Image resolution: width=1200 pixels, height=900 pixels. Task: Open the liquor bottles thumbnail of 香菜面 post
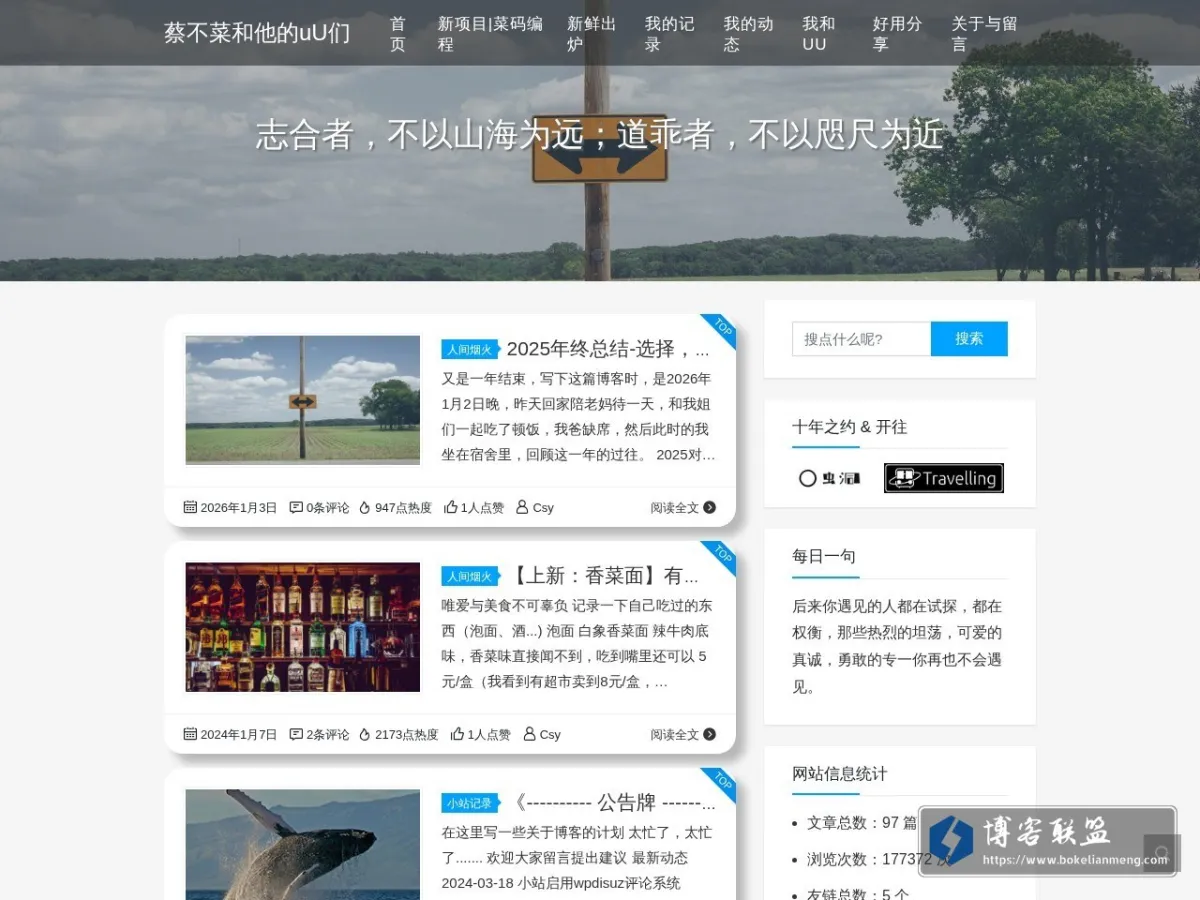(x=303, y=627)
